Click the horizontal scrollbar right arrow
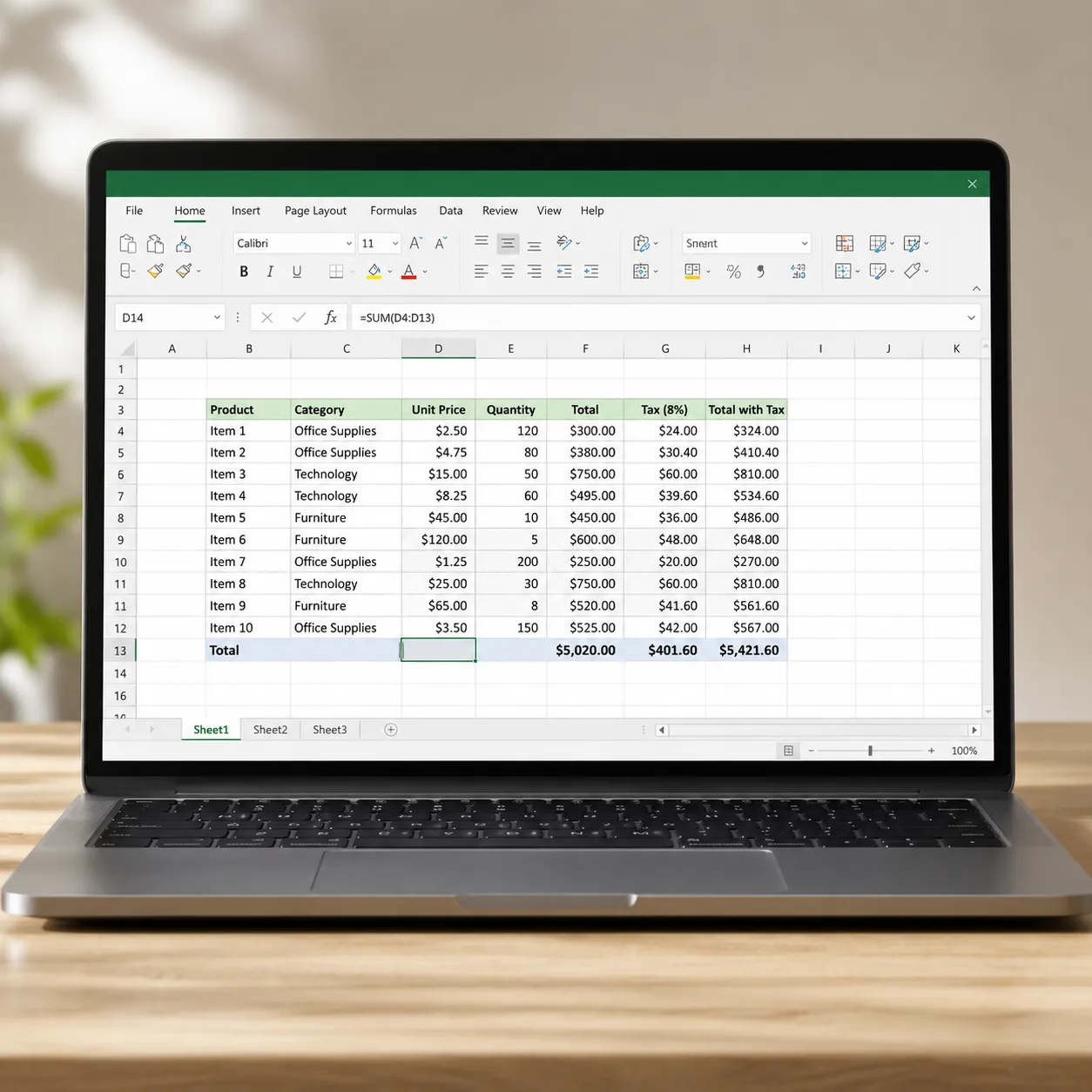 pos(974,730)
